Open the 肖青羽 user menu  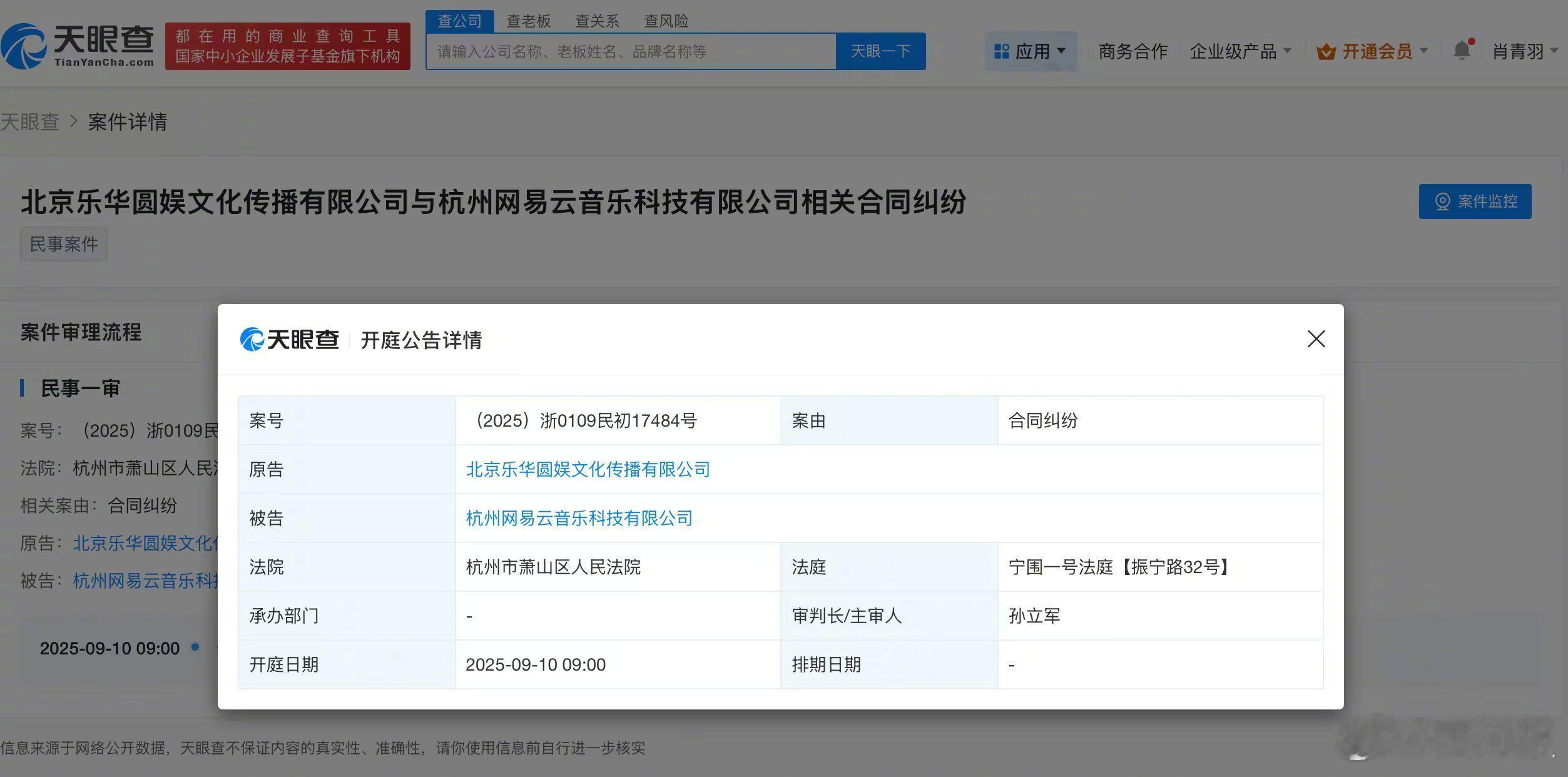pos(1525,51)
